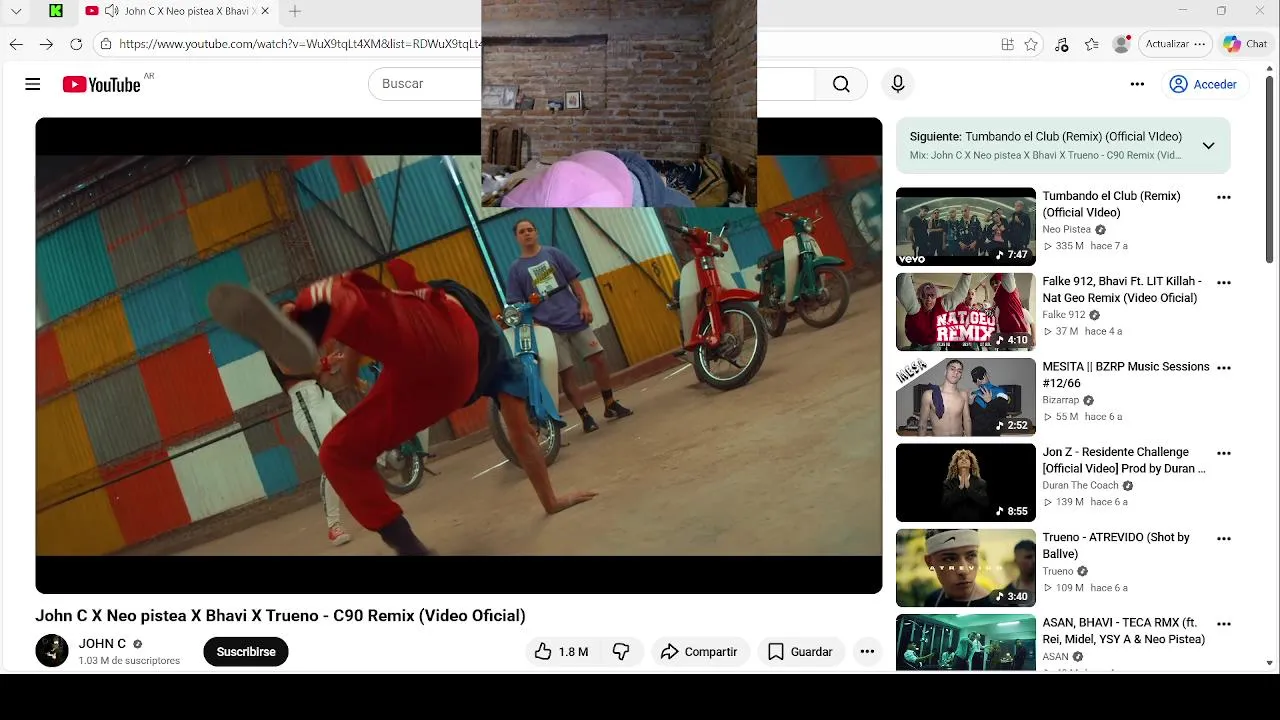
Task: Go forward with browser forward arrow
Action: (x=46, y=44)
